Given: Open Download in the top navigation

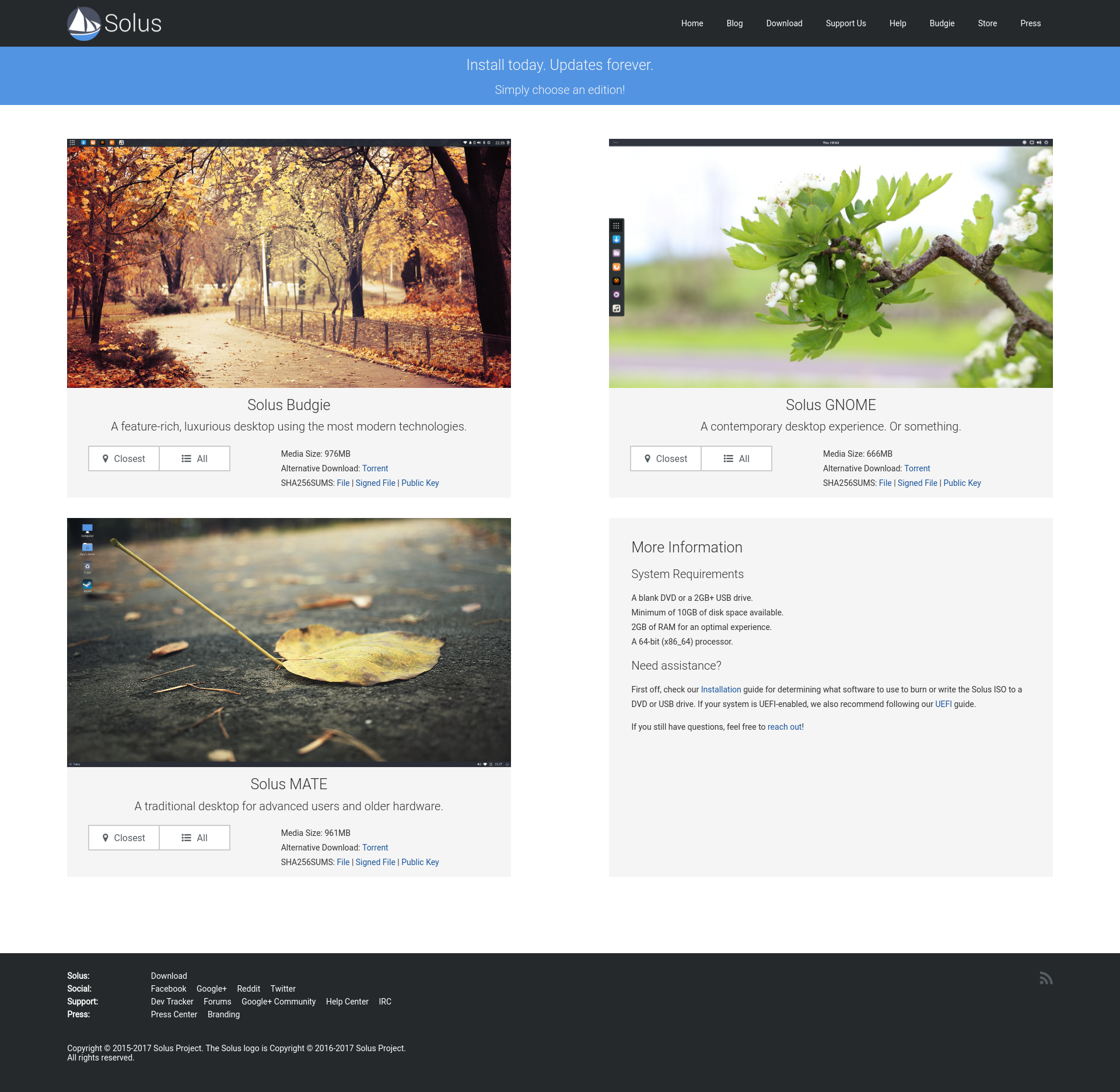Looking at the screenshot, I should point(784,23).
